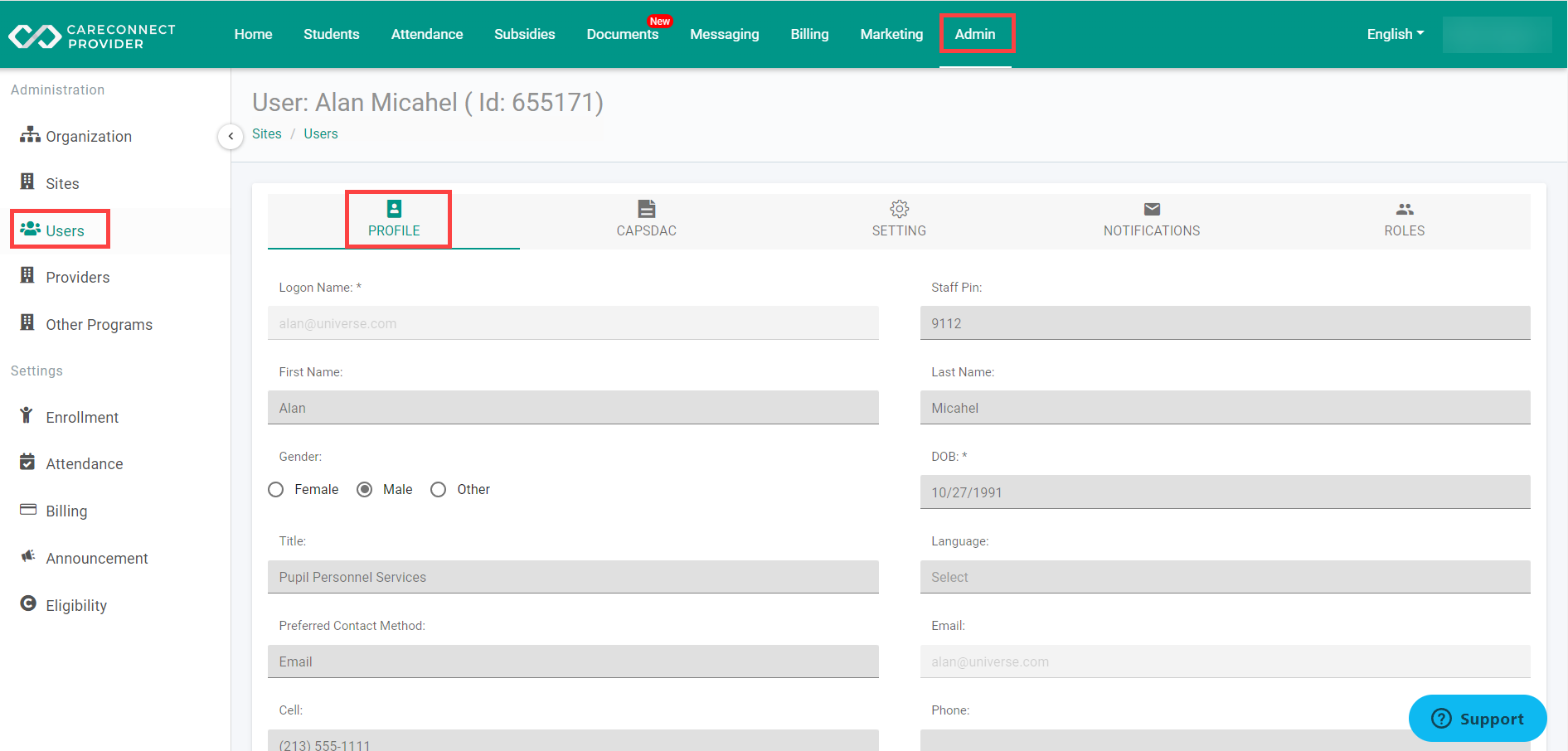Viewport: 1568px width, 751px height.
Task: Click the First Name field
Action: (573, 408)
